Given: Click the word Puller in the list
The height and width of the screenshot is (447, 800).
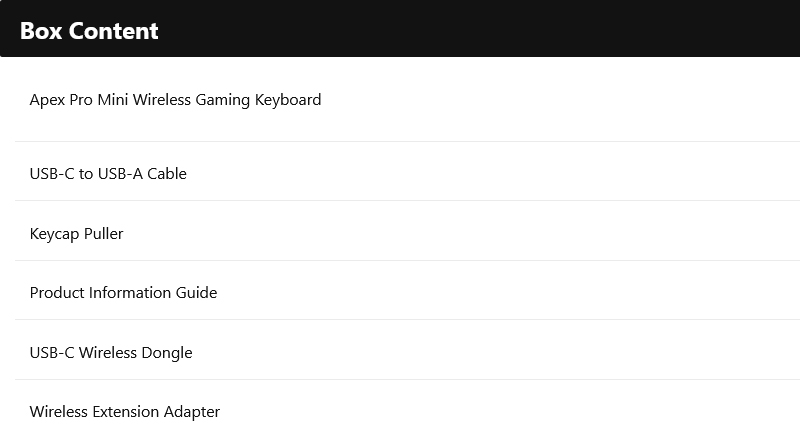Looking at the screenshot, I should (x=104, y=234).
